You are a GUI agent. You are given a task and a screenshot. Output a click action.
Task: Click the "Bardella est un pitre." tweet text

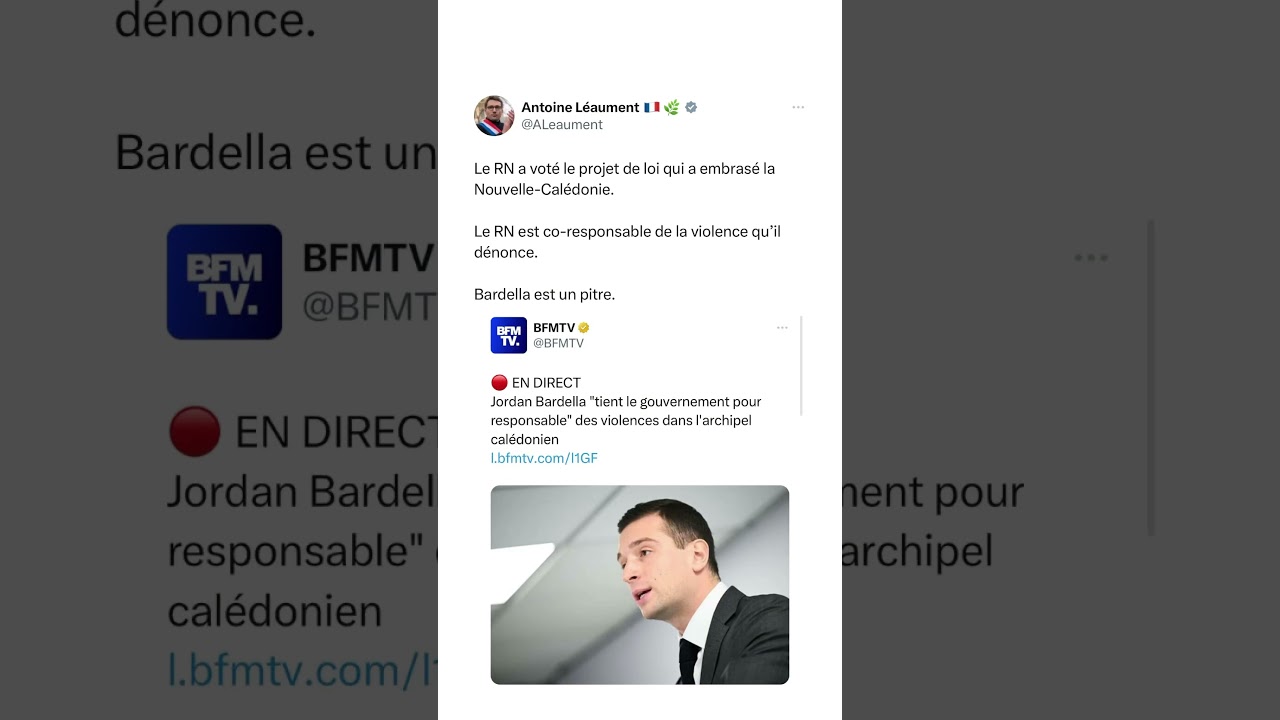coord(544,295)
